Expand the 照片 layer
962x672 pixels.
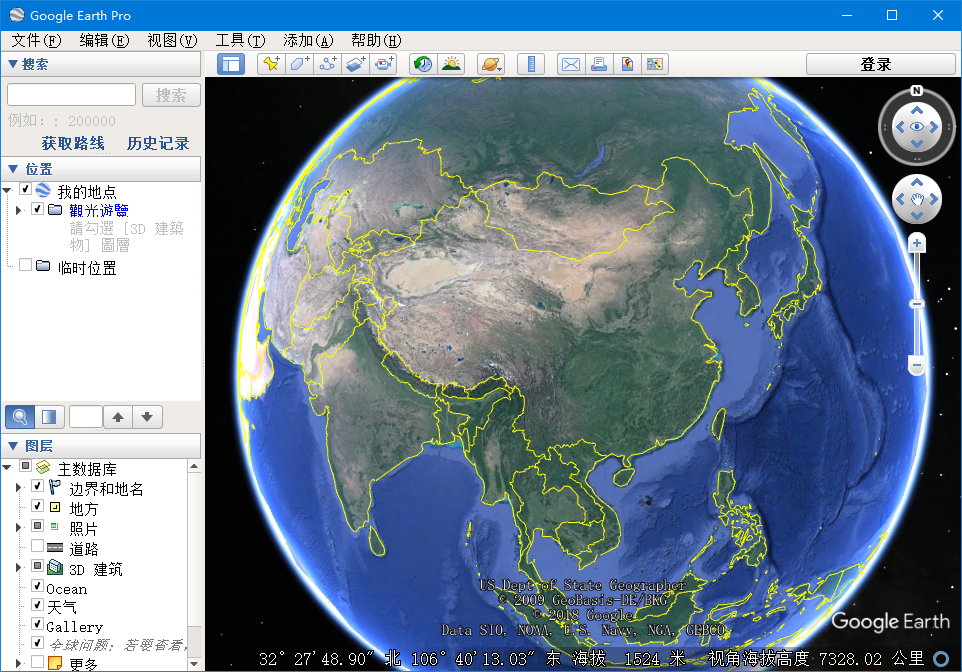click(18, 528)
